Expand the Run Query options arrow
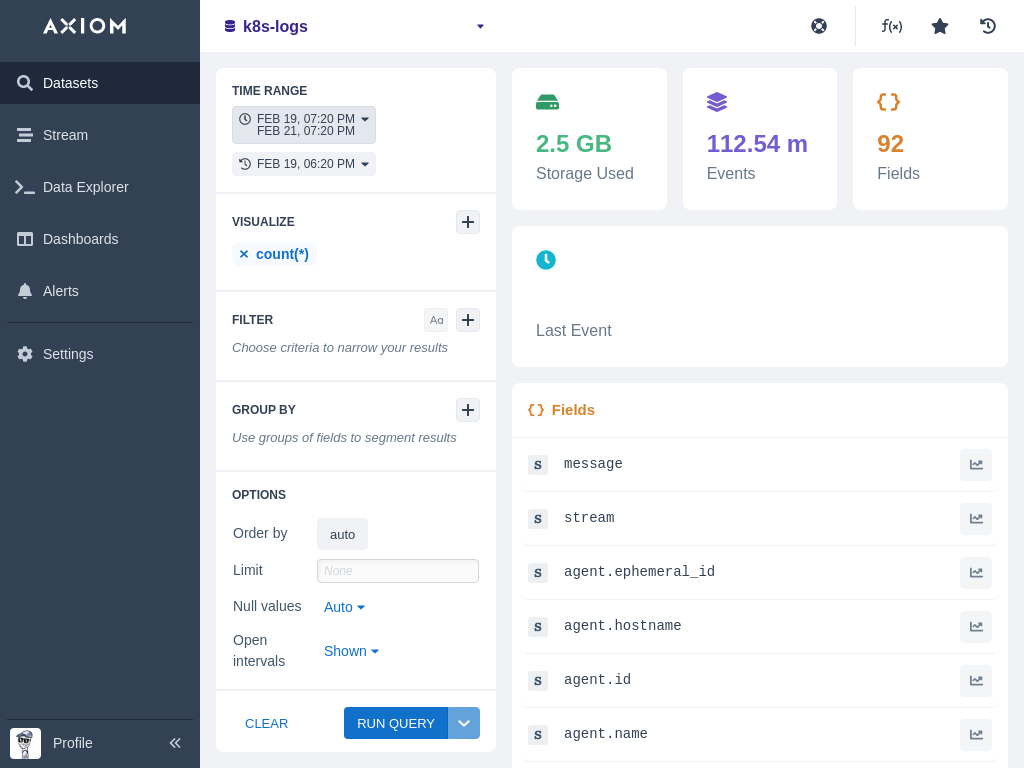This screenshot has width=1024, height=768. (x=464, y=723)
